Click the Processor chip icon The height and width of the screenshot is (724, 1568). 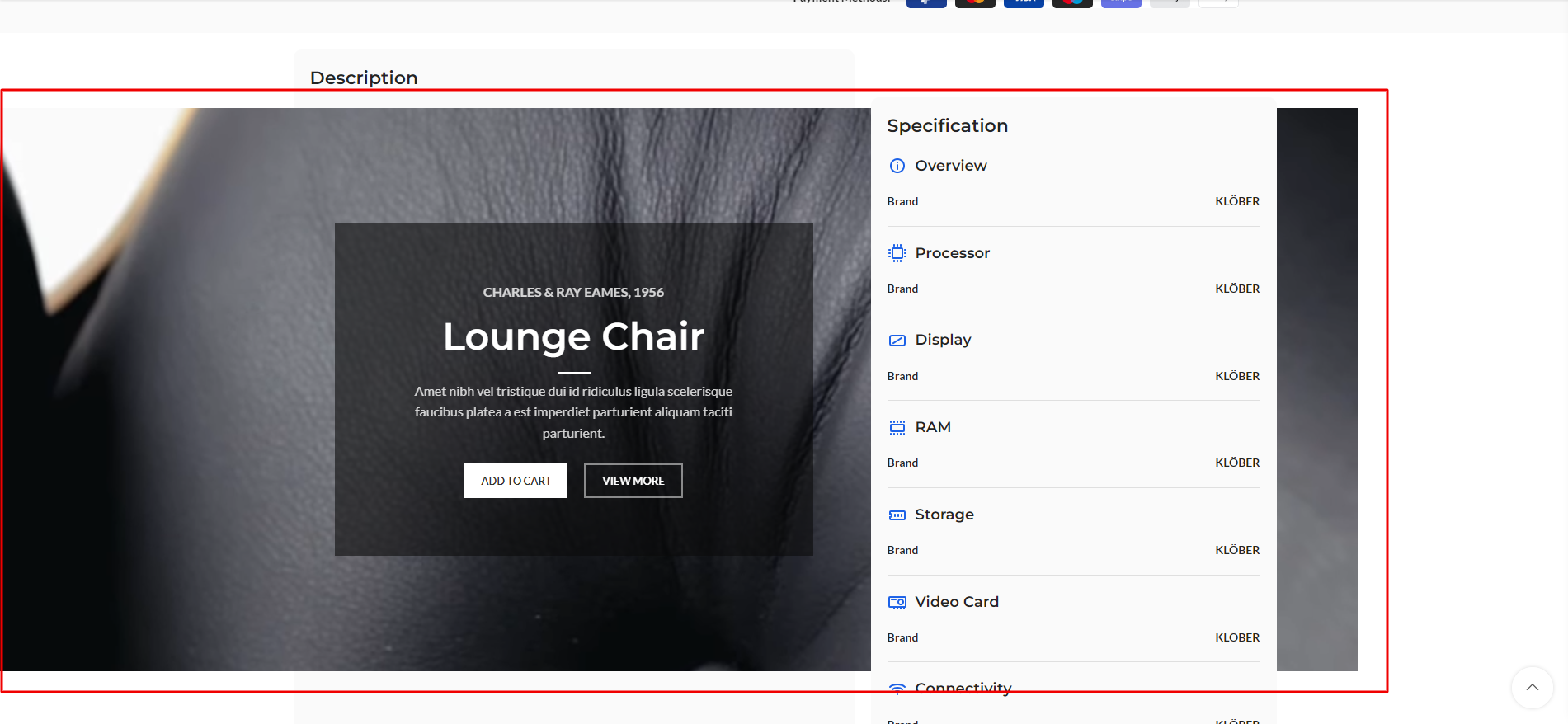[x=897, y=253]
